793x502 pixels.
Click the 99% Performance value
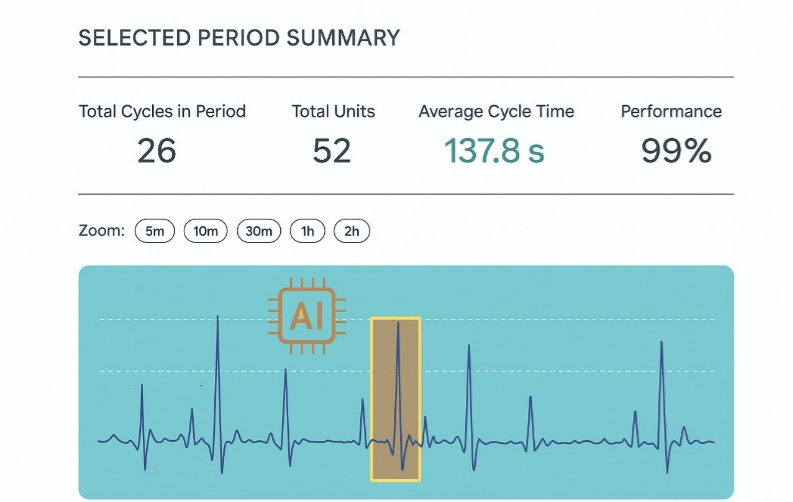pyautogui.click(x=676, y=150)
